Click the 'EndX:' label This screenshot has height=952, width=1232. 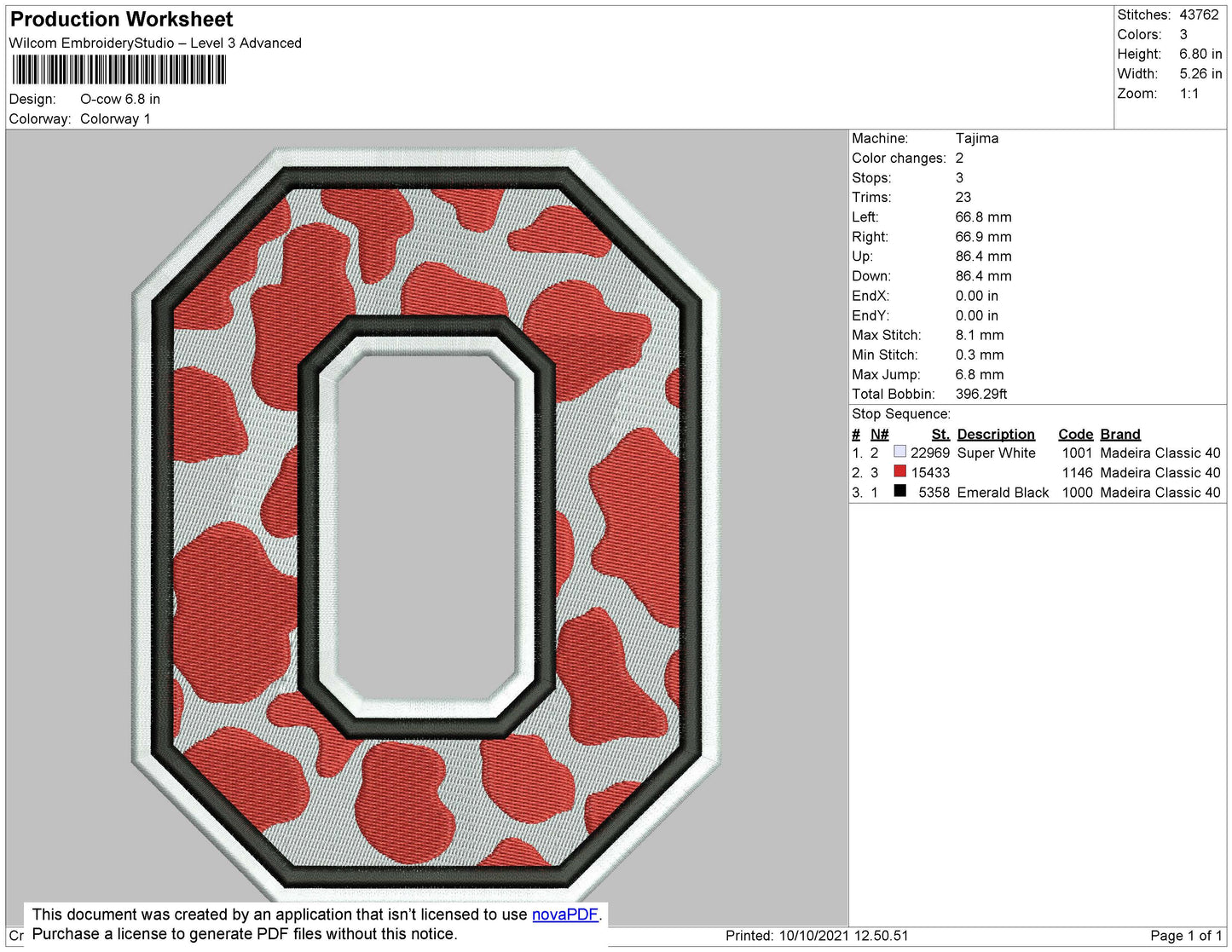click(x=870, y=296)
